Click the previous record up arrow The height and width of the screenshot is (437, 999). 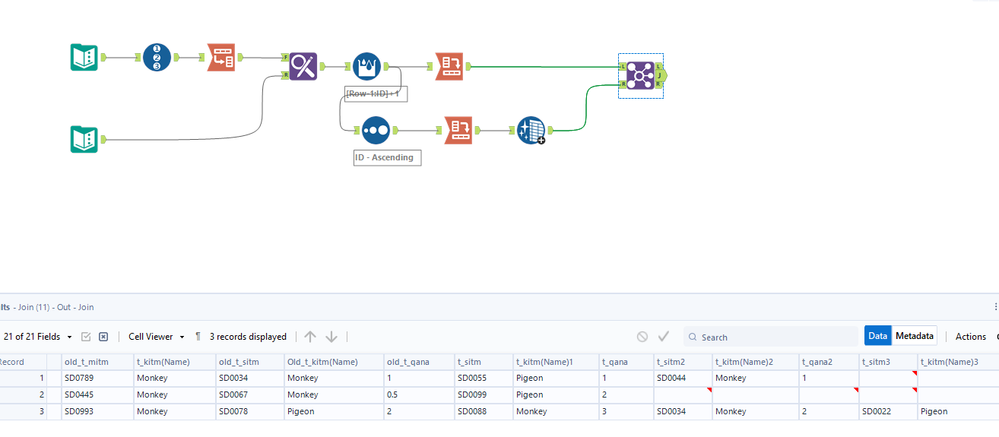click(310, 336)
